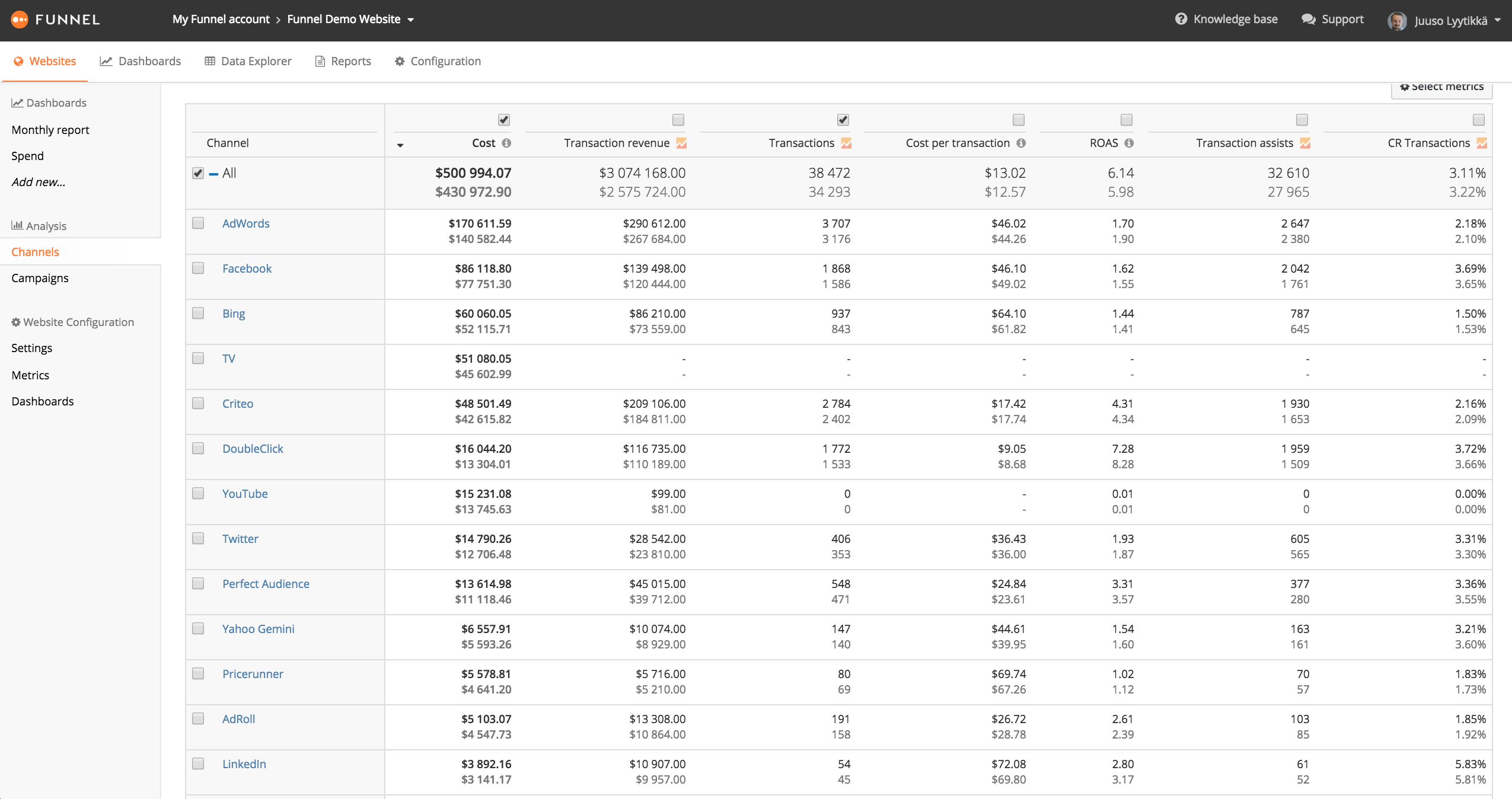Click the Analysis bar chart icon

click(x=17, y=225)
